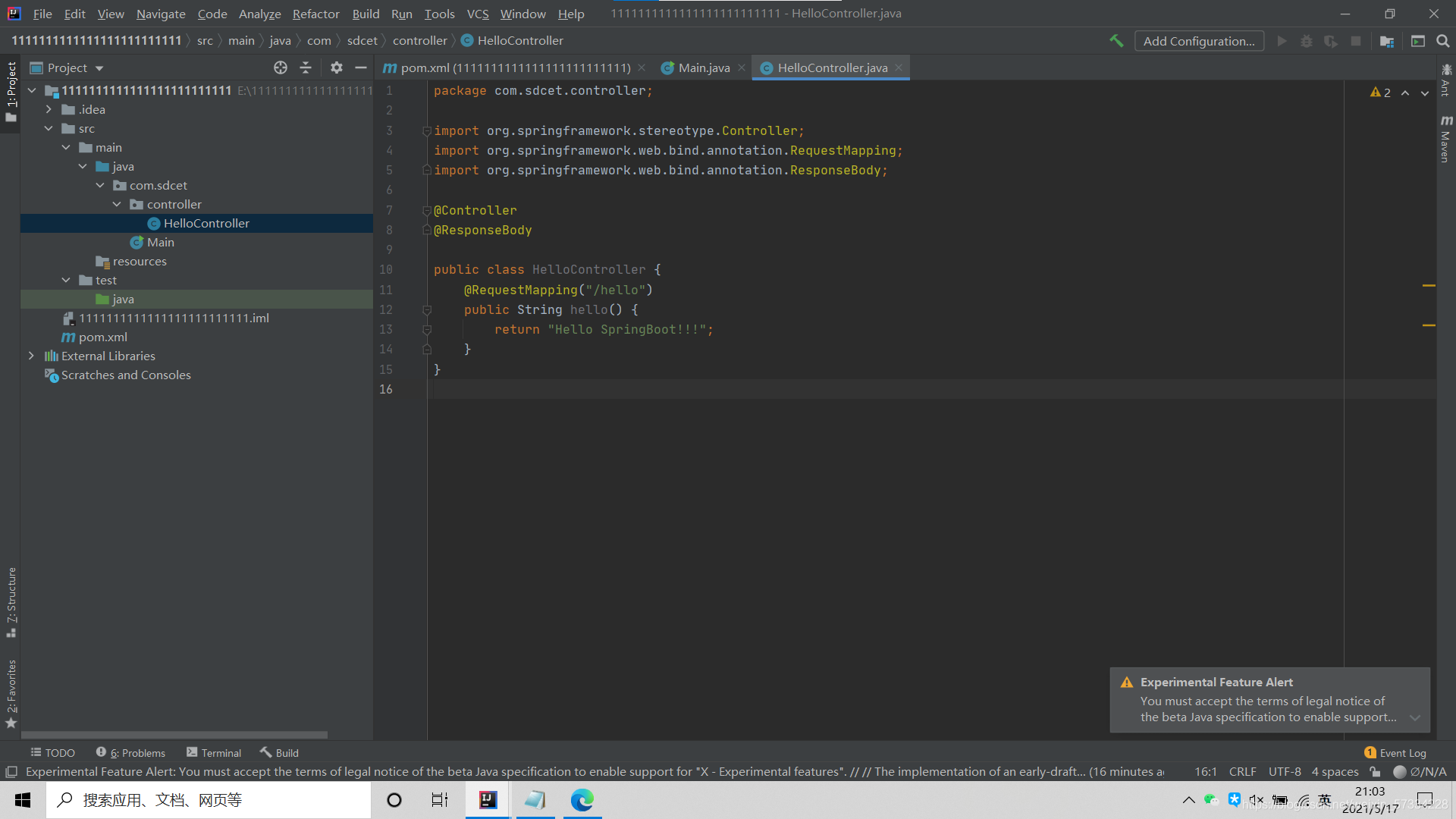Collapse the test folder
Image resolution: width=1456 pixels, height=819 pixels.
click(x=66, y=280)
